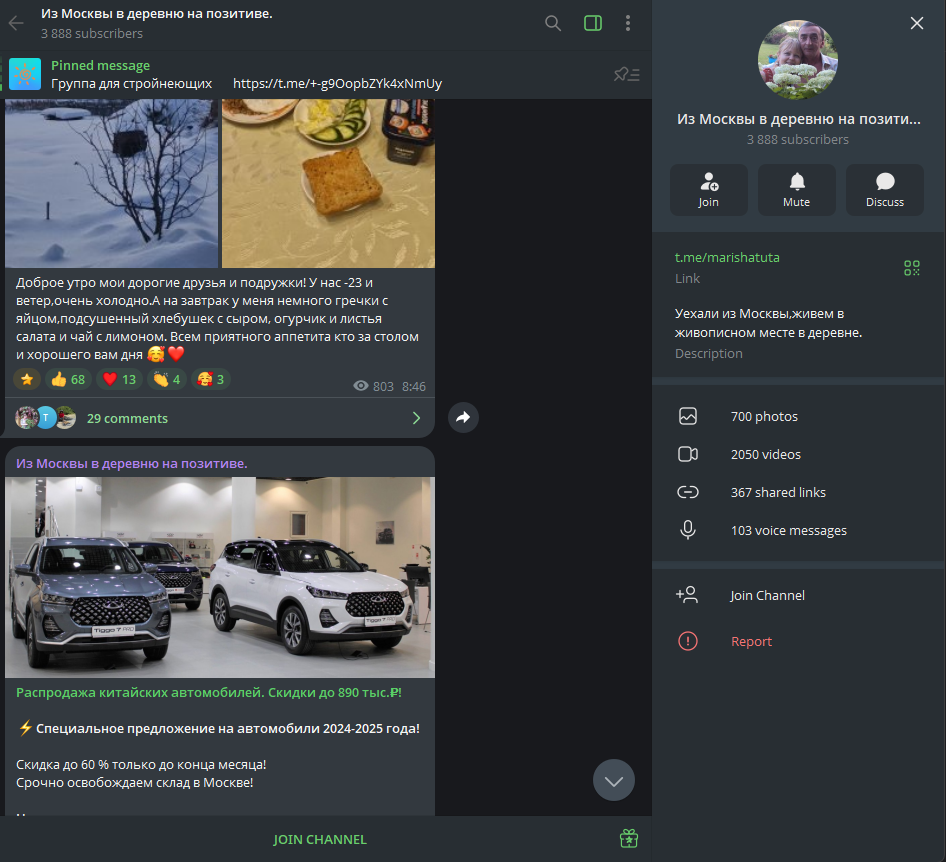The image size is (946, 862).
Task: Click the pinned message thumbnail image
Action: coord(25,74)
